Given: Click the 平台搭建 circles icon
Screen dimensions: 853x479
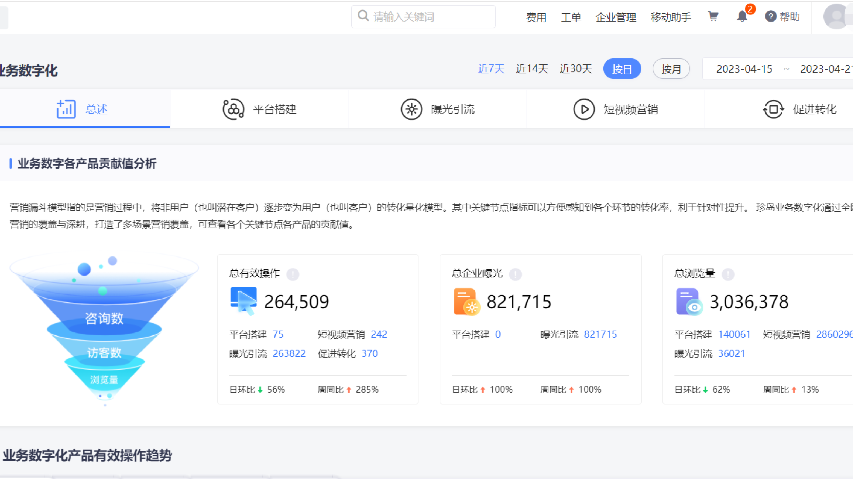Looking at the screenshot, I should coord(233,109).
